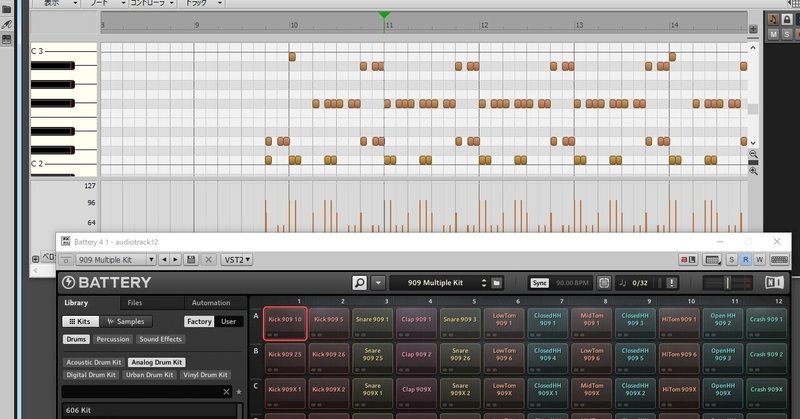
Task: Click green playhead marker at bar 11
Action: [384, 16]
